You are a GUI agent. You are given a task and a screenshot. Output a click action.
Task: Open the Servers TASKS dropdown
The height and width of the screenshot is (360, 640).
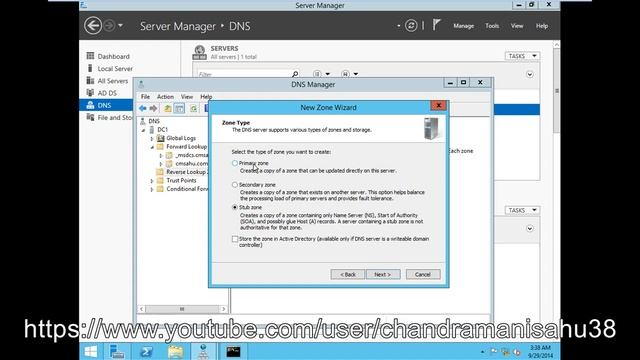click(x=522, y=56)
